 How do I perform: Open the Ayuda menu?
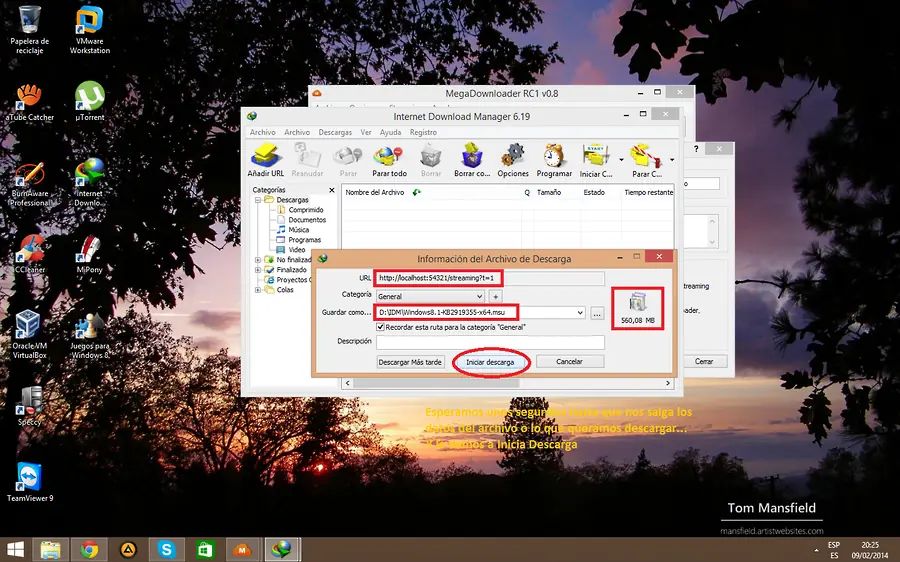point(390,132)
